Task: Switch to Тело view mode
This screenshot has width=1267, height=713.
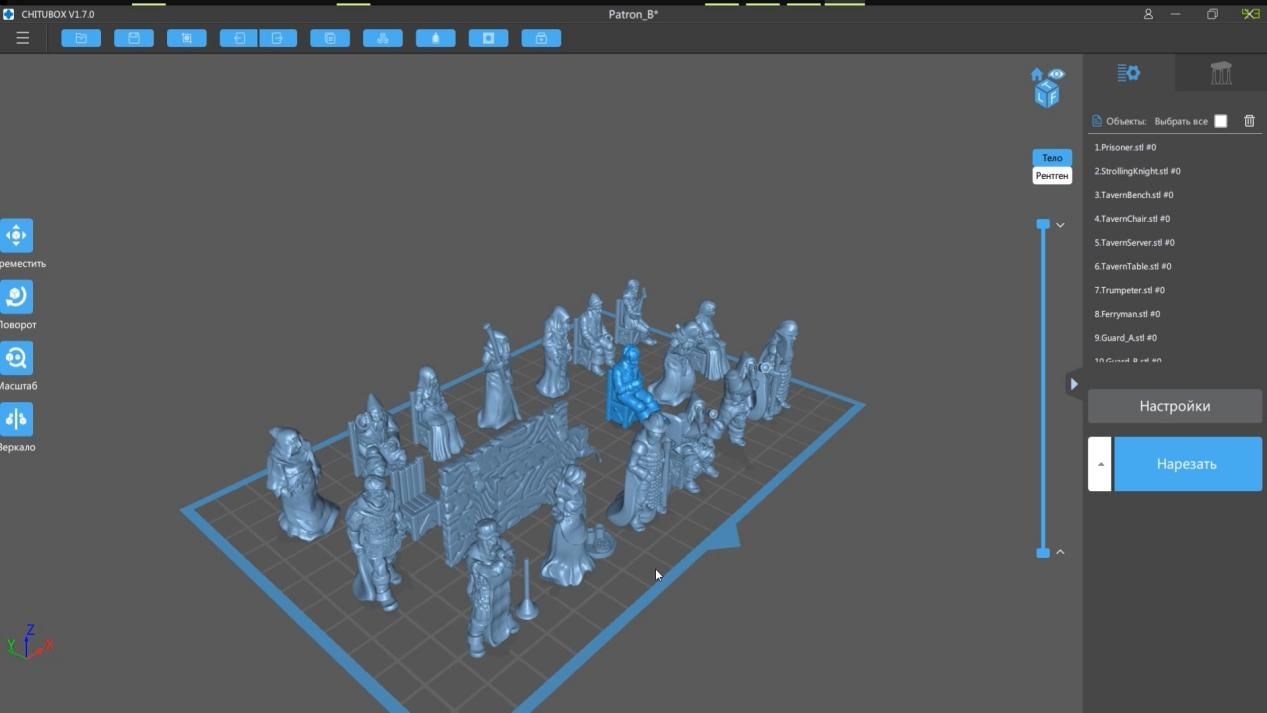Action: click(x=1052, y=158)
